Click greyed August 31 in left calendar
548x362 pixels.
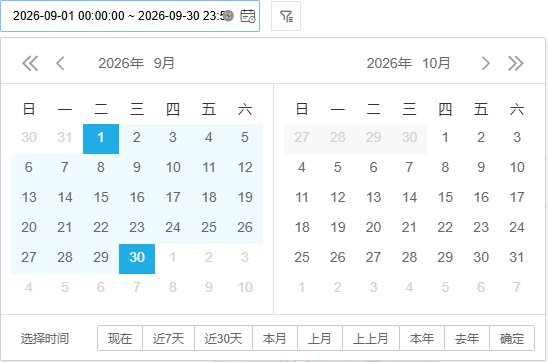coord(65,137)
